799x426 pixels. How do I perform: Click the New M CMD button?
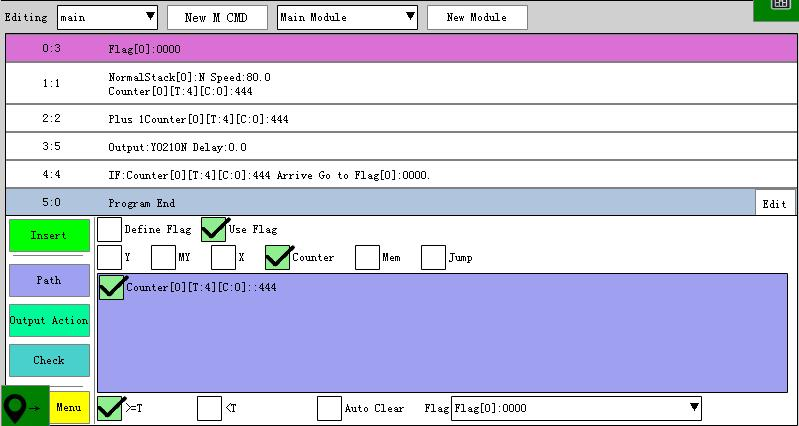pyautogui.click(x=217, y=17)
